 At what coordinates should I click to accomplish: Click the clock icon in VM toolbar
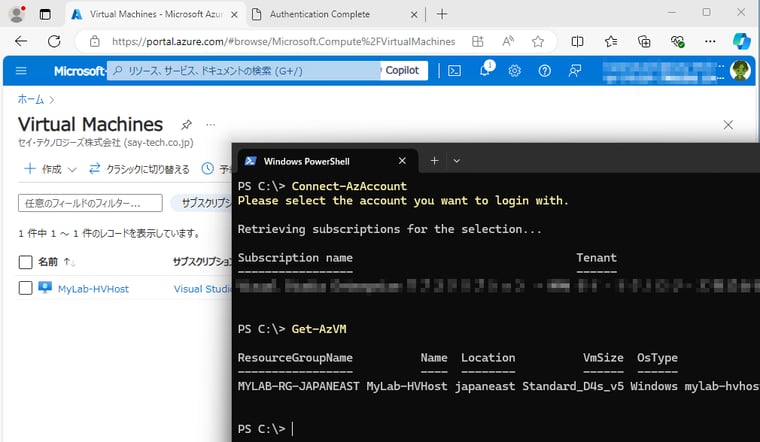207,169
